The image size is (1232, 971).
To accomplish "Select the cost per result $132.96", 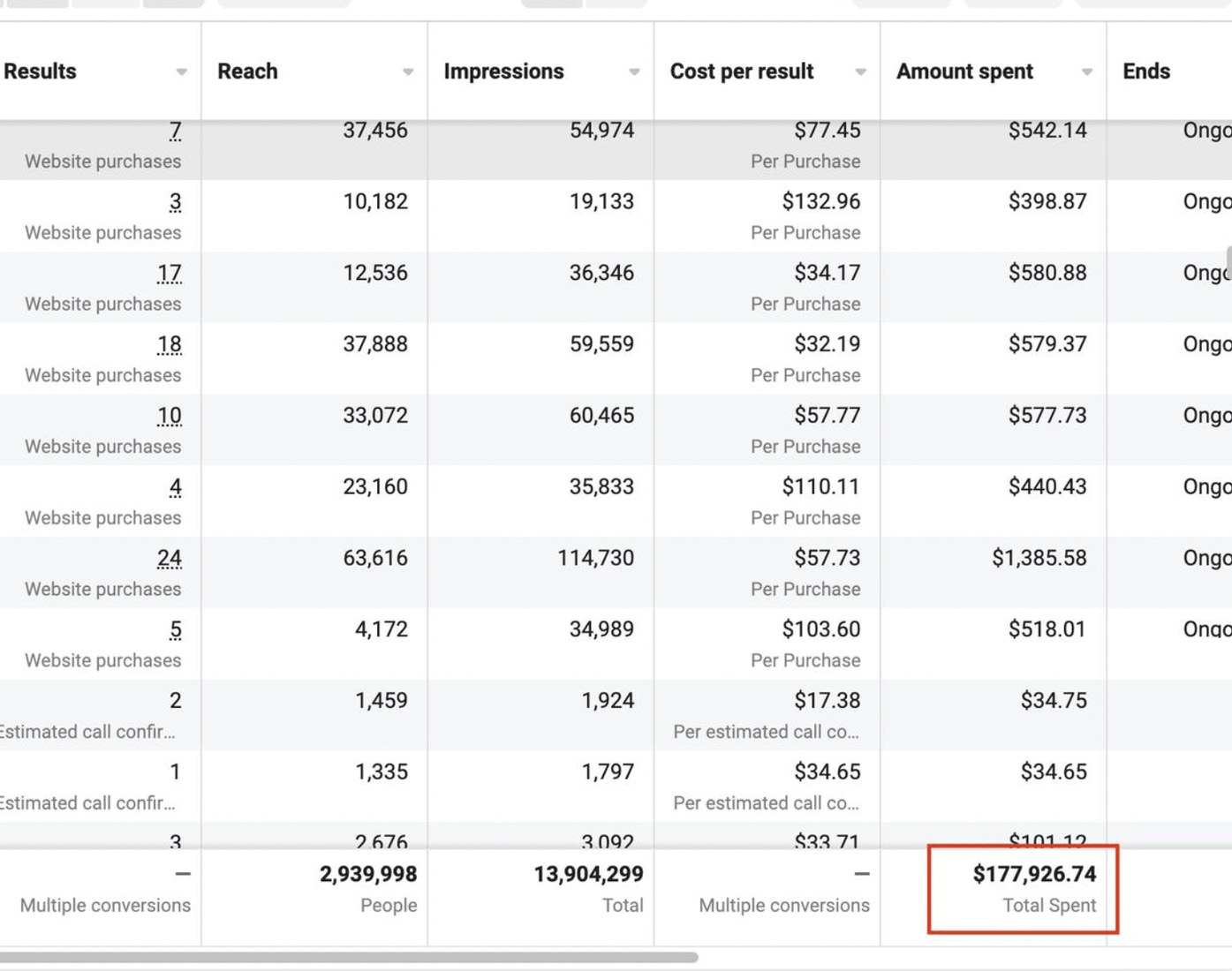I will [x=821, y=202].
